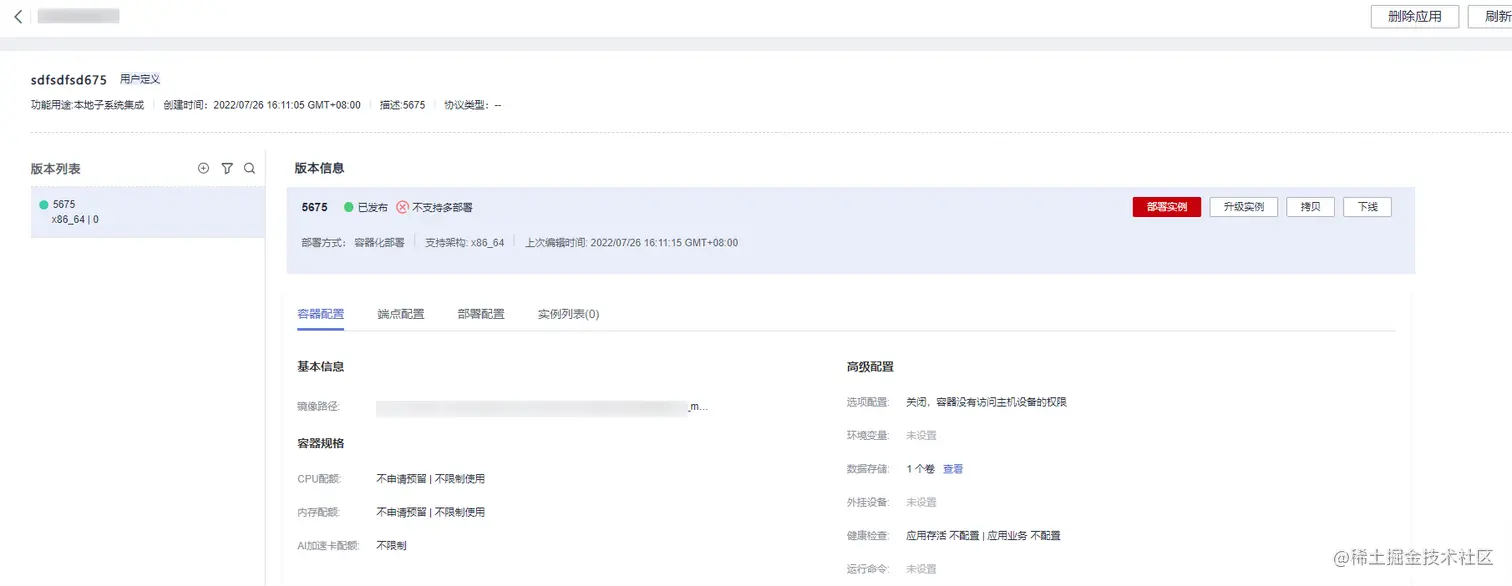Click the 容器规格 section heading
1512x586 pixels.
321,443
